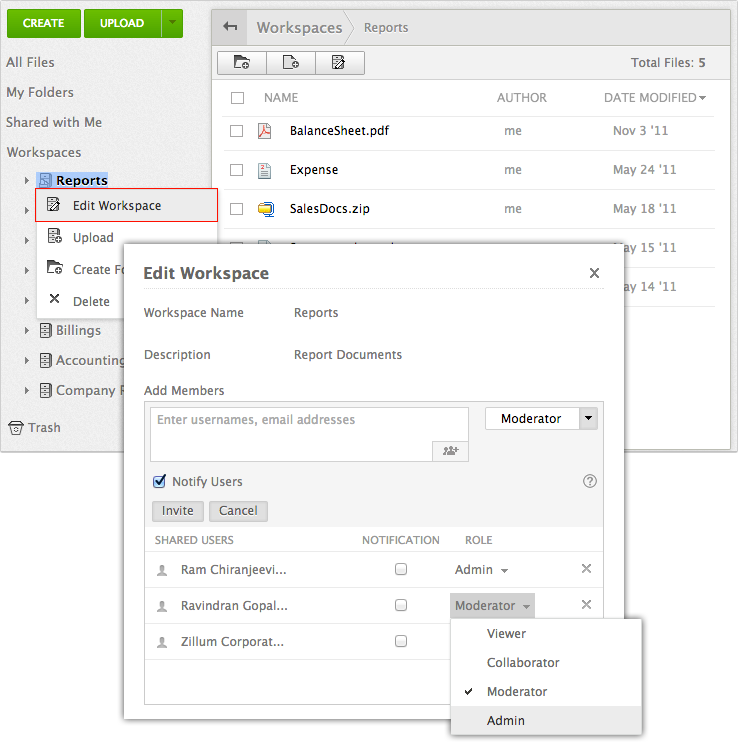Click the edit workspace toolbar icon
738x742 pixels.
click(x=339, y=62)
